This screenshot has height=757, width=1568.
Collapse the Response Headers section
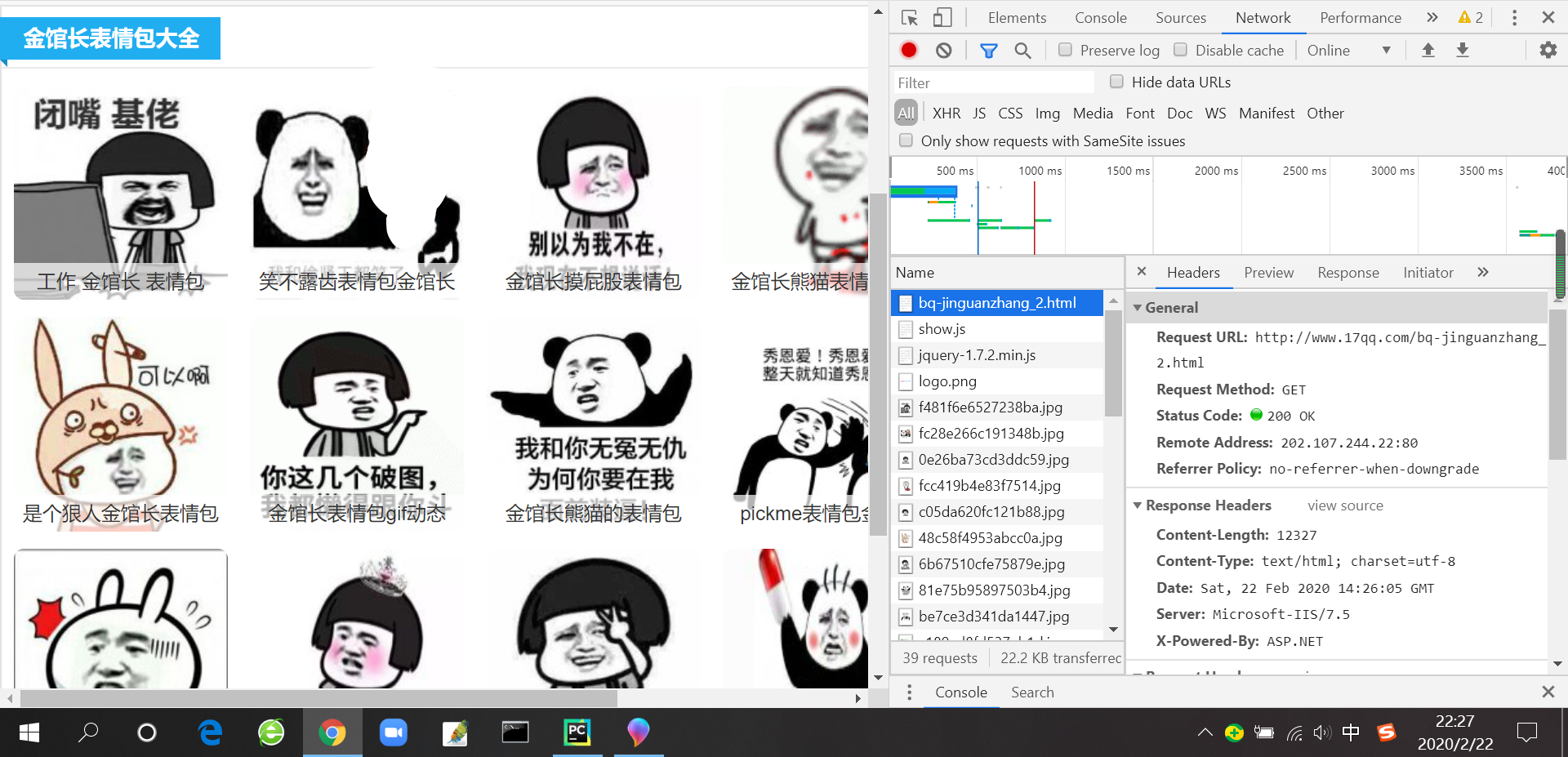tap(1138, 505)
